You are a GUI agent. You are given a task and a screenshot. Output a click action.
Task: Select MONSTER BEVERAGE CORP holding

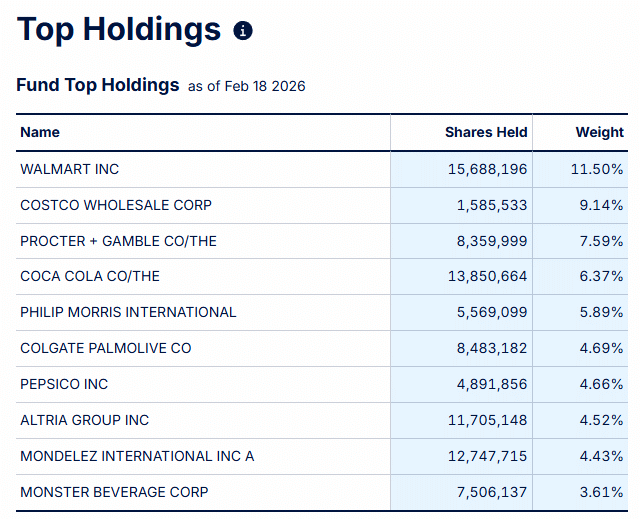point(115,492)
